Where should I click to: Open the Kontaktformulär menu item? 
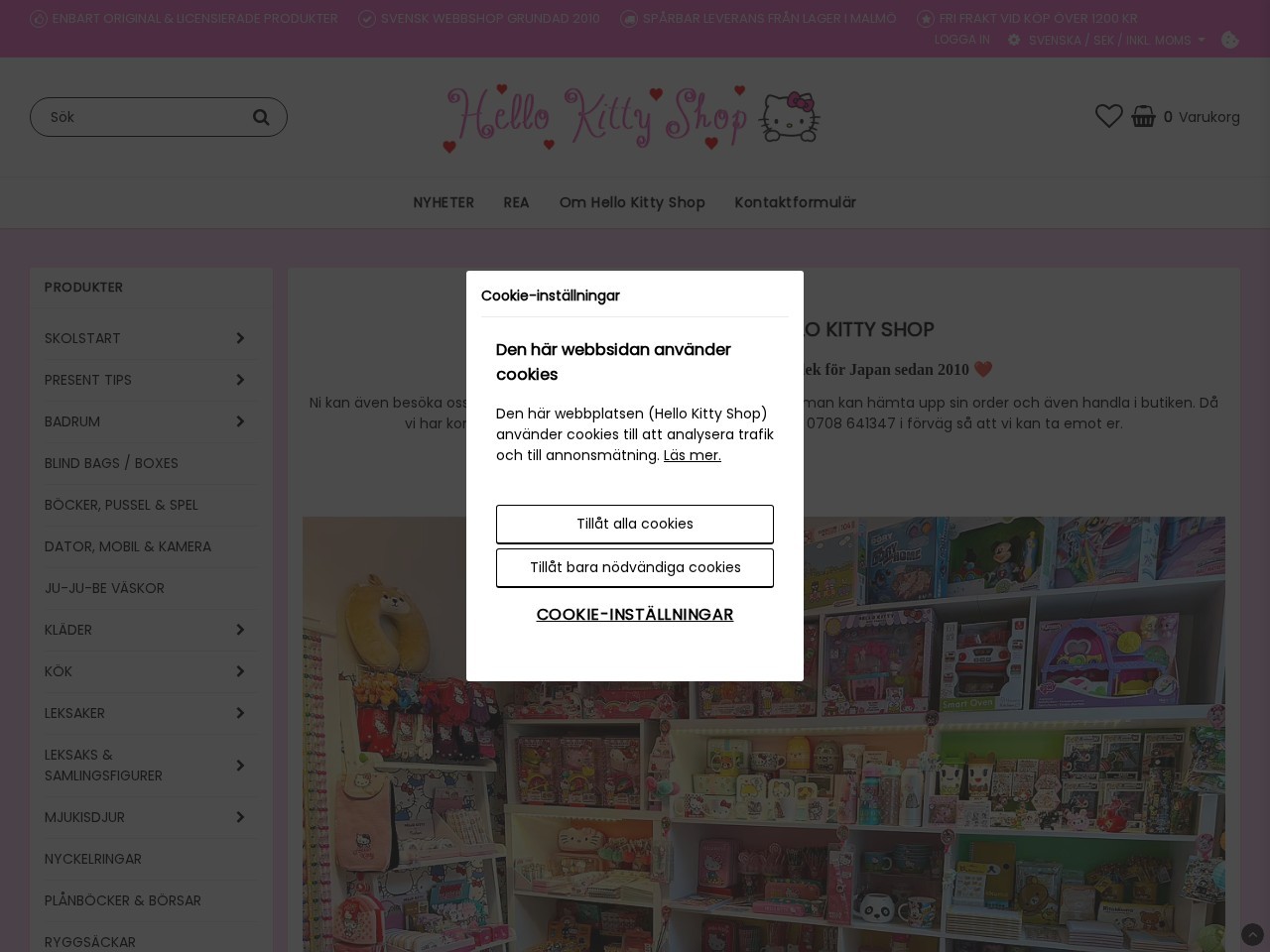pos(795,202)
